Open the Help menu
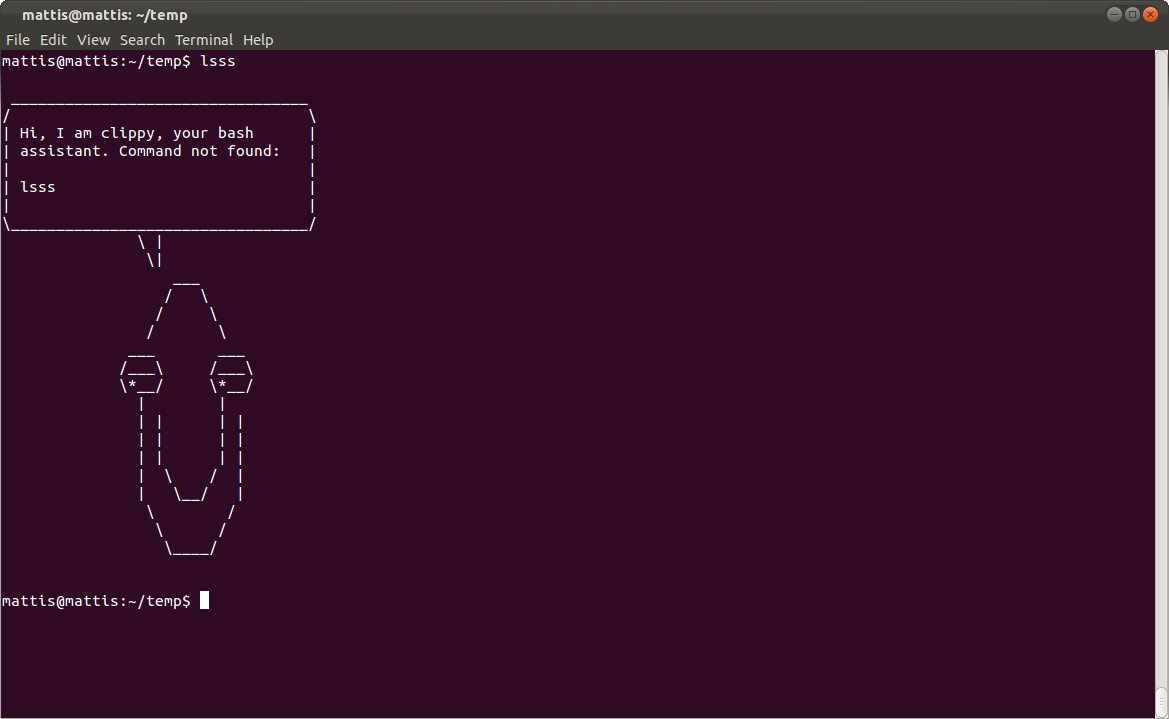The image size is (1169, 719). tap(258, 40)
